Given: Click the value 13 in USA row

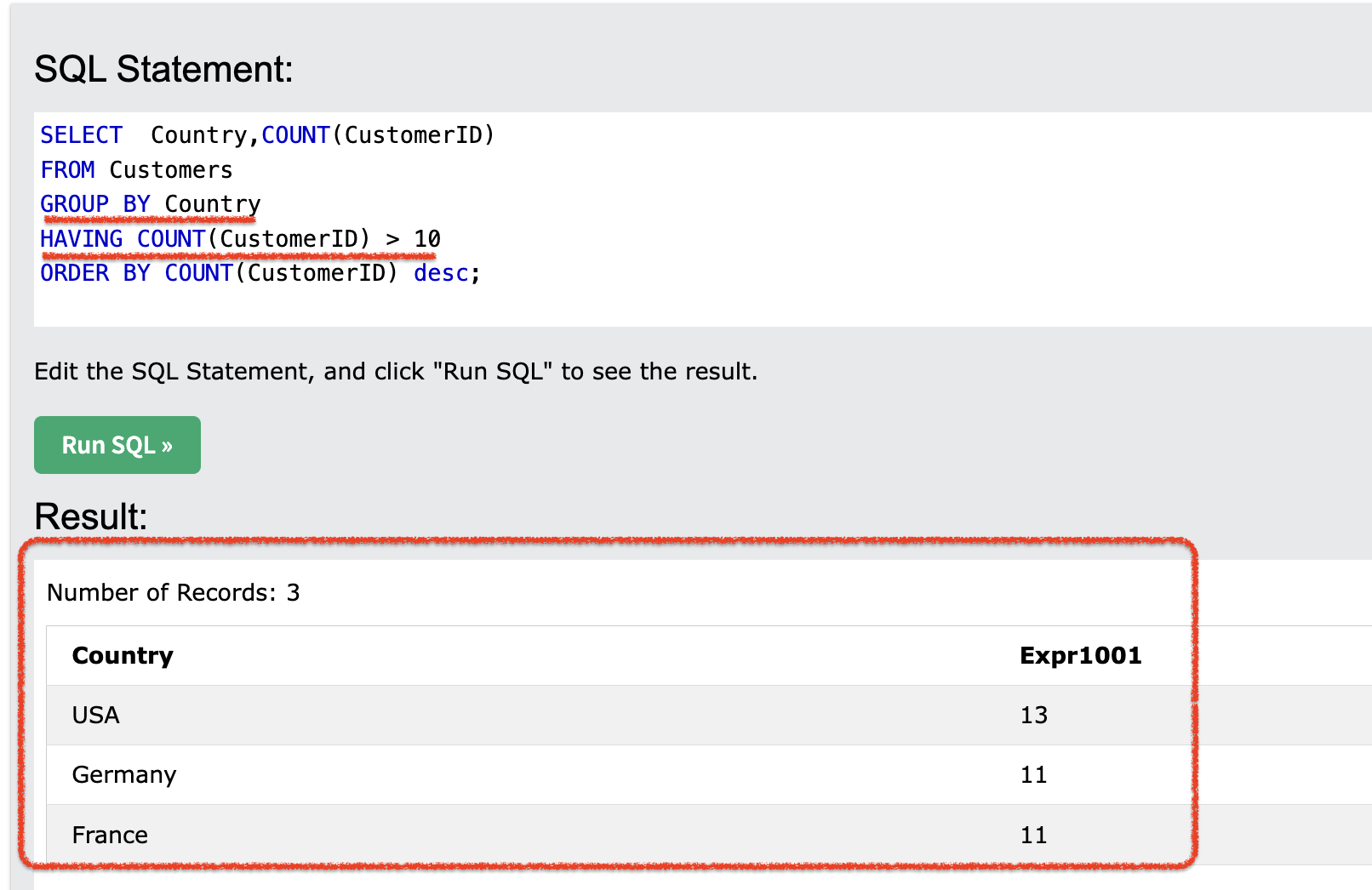Looking at the screenshot, I should coord(1033,716).
